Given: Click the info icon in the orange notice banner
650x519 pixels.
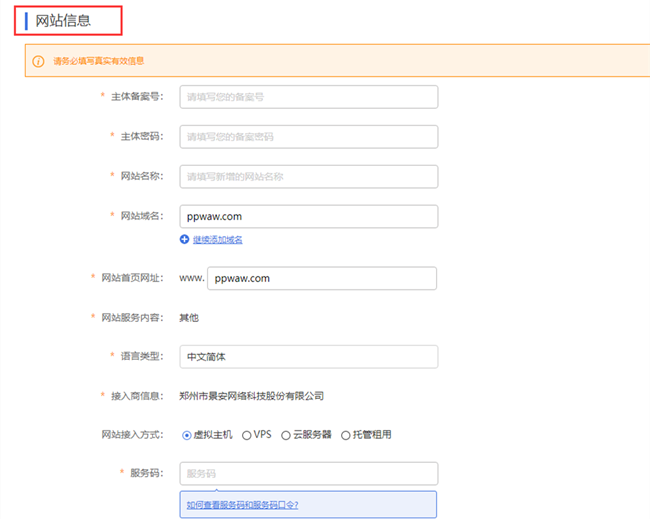Looking at the screenshot, I should pos(38,61).
